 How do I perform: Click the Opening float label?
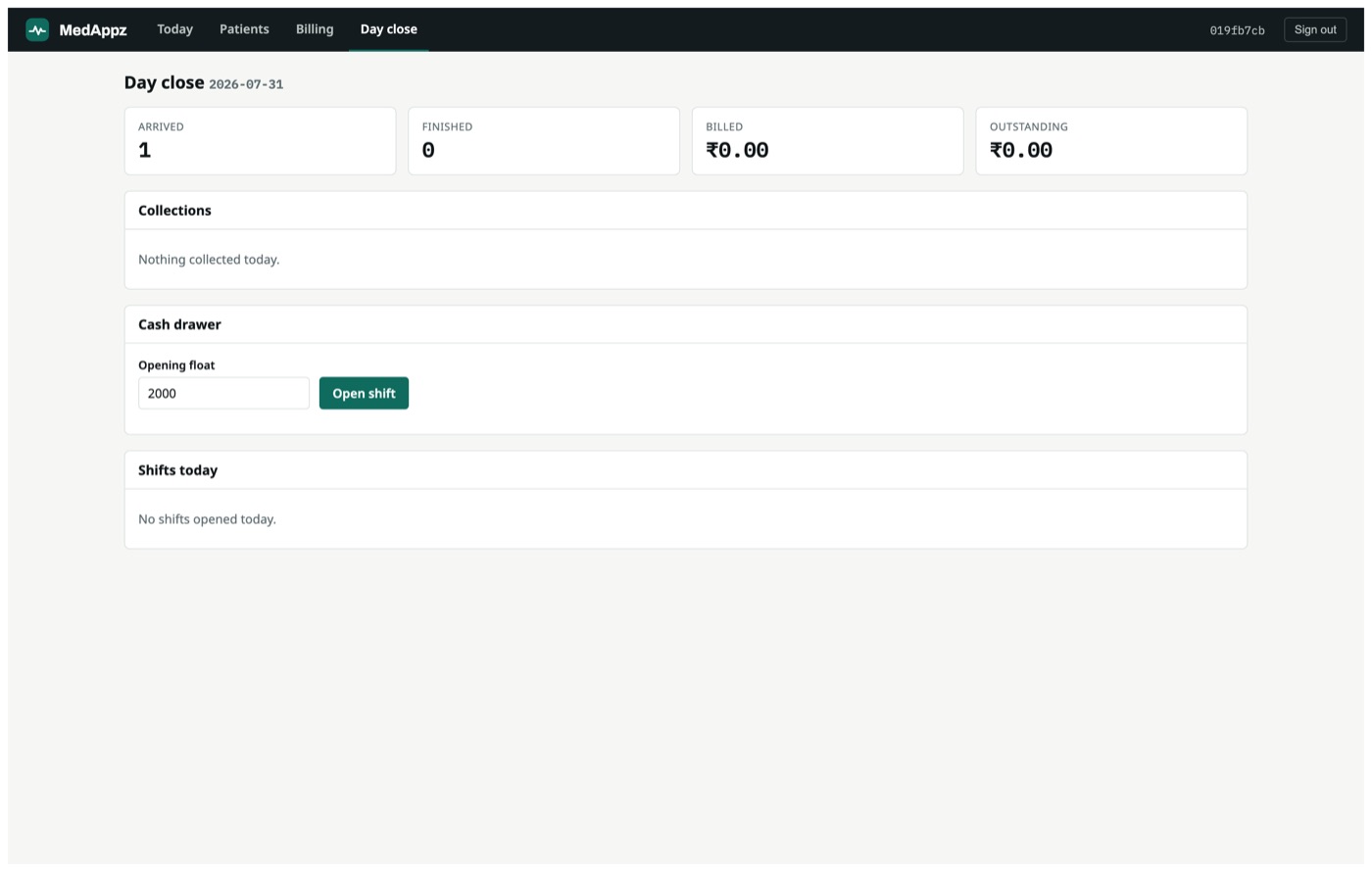coord(176,364)
